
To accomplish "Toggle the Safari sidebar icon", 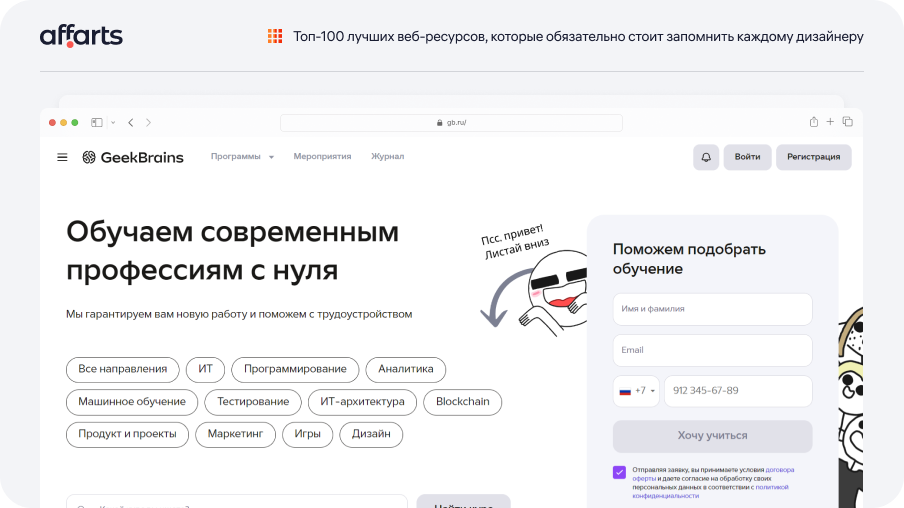I will pos(97,122).
